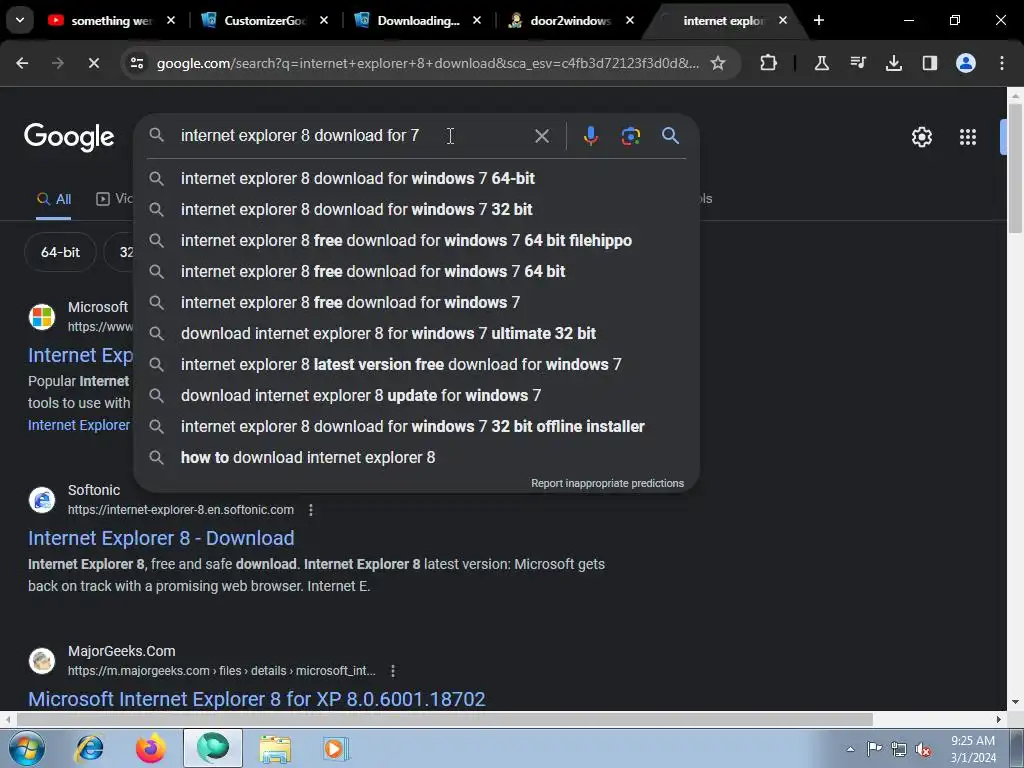Stop loading the page
This screenshot has width=1024, height=768.
(93, 63)
